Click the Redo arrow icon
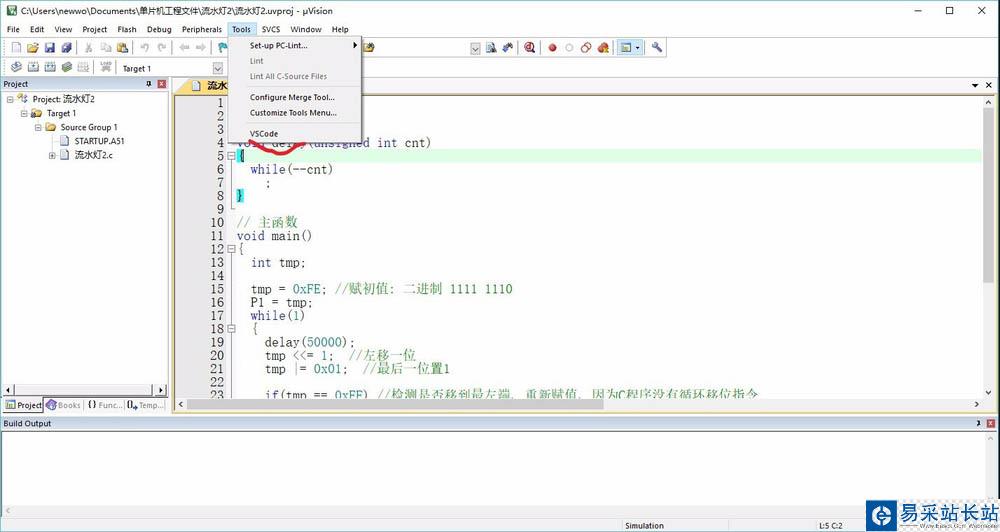Viewport: 1000px width, 532px height. pyautogui.click(x=161, y=48)
